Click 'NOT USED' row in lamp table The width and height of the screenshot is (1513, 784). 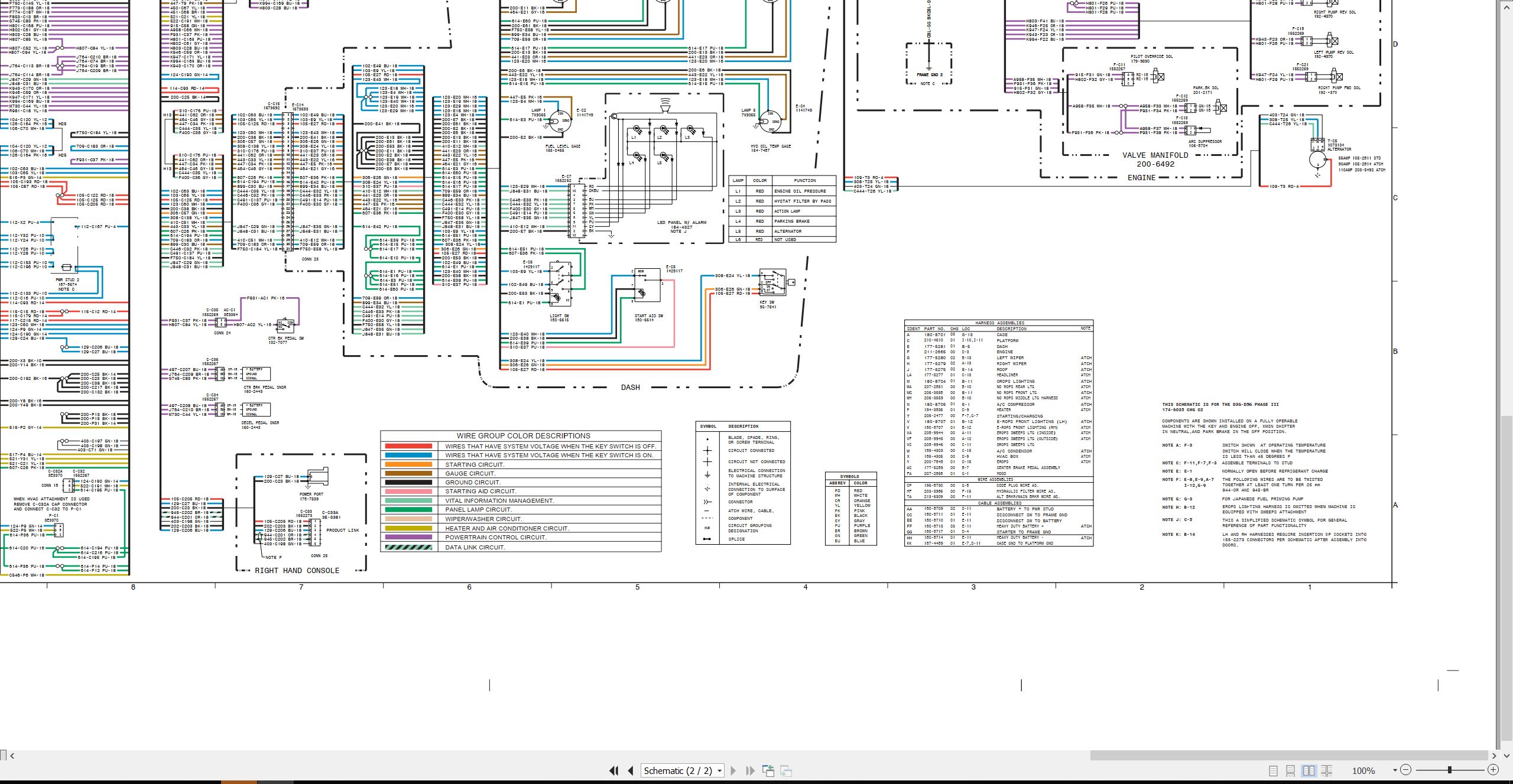[x=782, y=239]
